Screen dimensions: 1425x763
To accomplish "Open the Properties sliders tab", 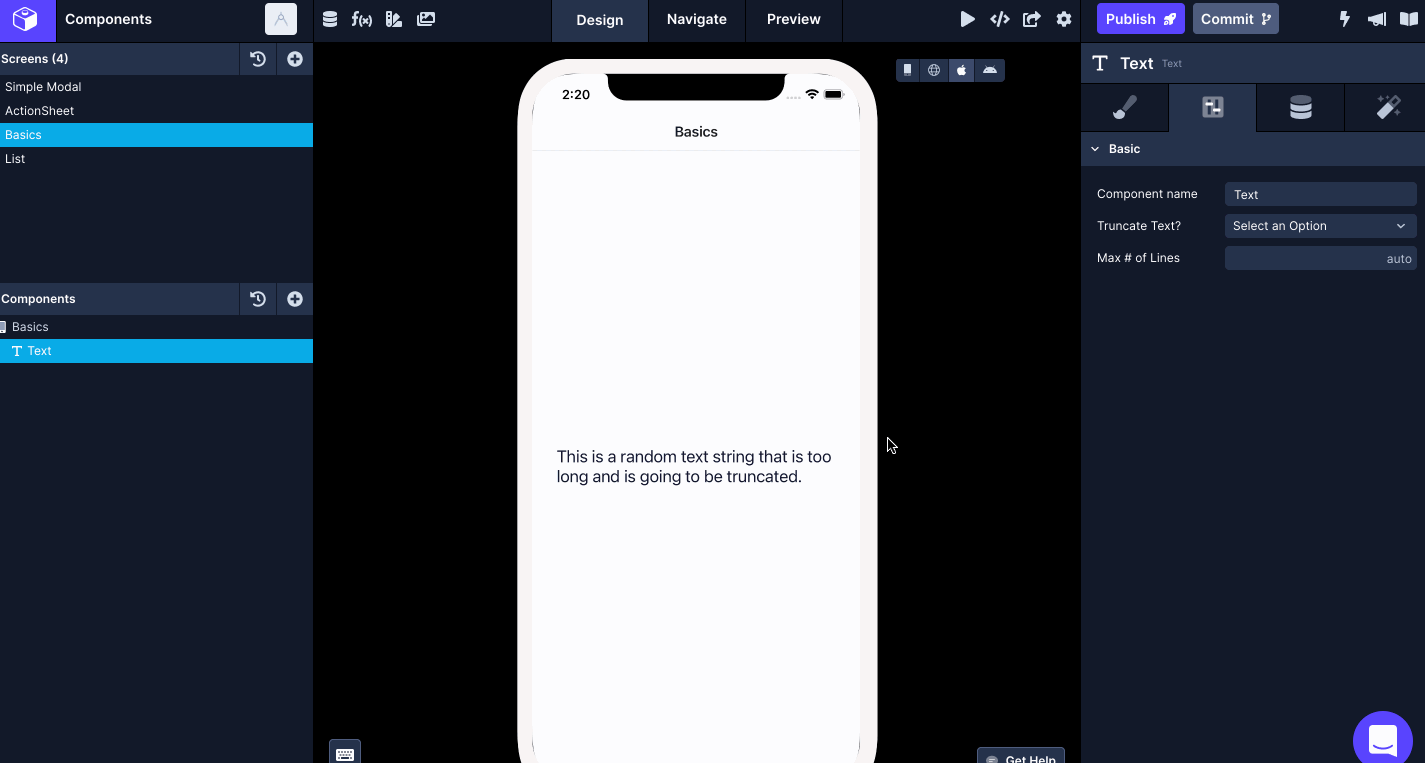I will click(1213, 108).
